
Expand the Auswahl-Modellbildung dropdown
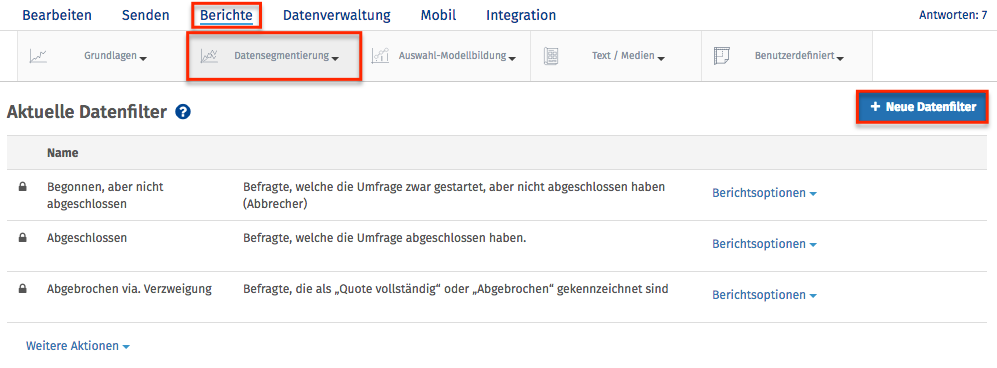(457, 57)
